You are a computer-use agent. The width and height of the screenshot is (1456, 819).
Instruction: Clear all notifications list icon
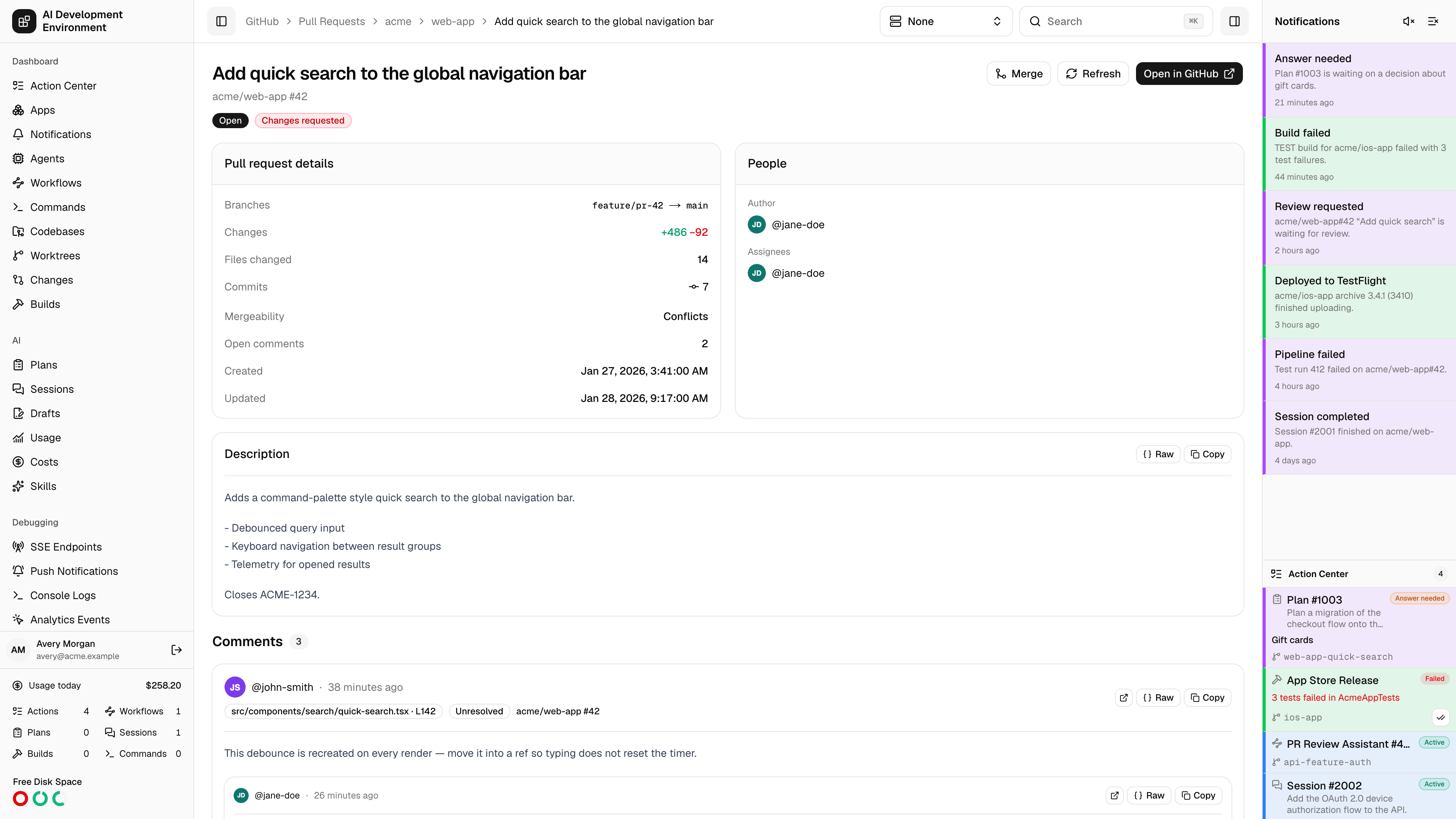pyautogui.click(x=1433, y=22)
